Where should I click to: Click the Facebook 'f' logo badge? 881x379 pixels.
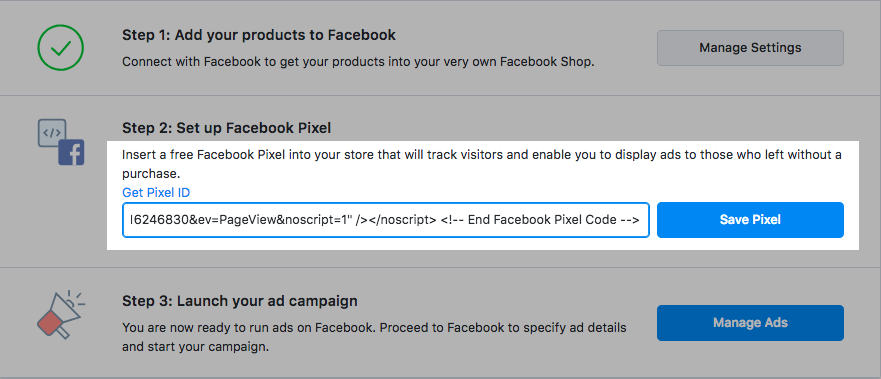[71, 152]
